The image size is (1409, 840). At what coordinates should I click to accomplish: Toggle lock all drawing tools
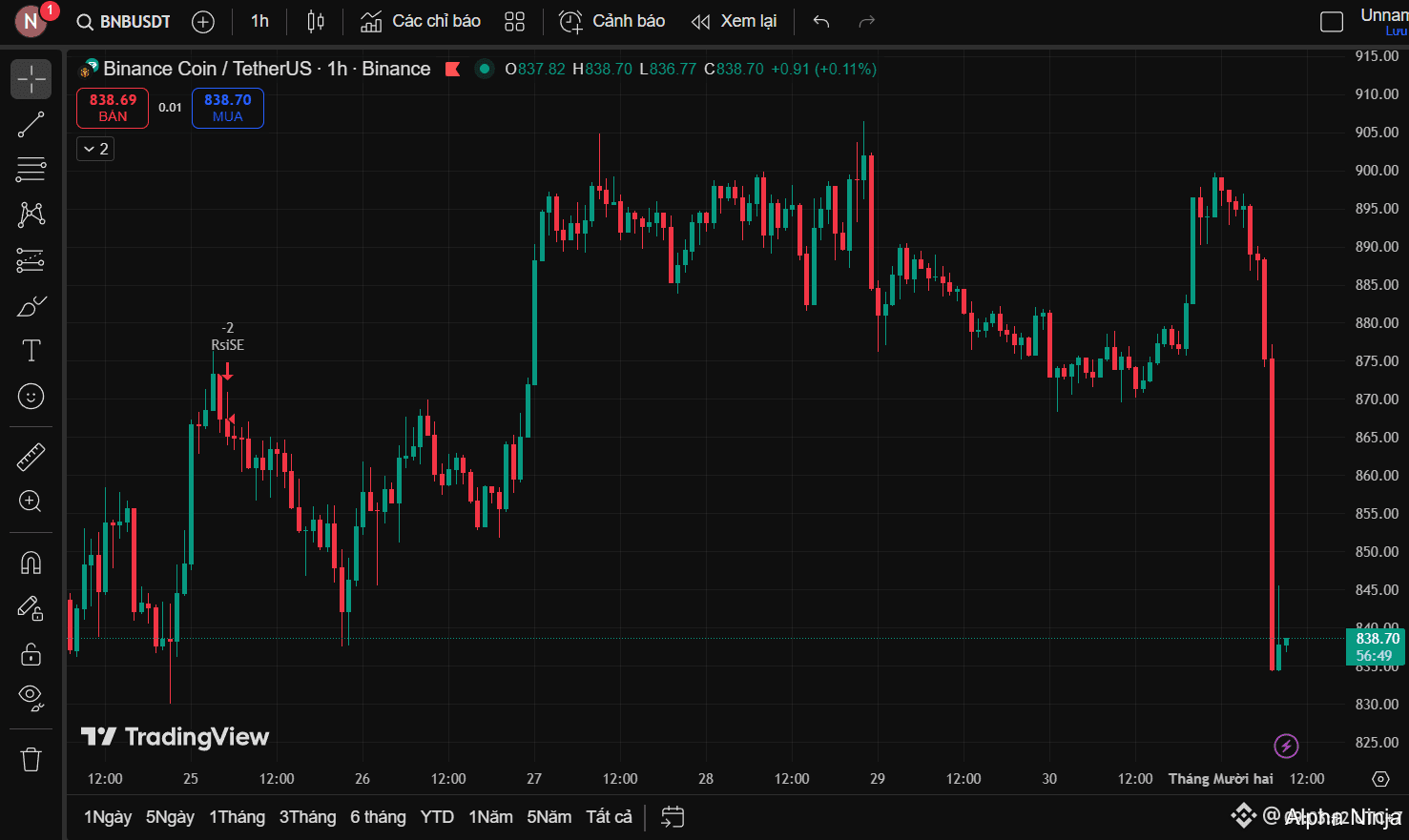31,654
